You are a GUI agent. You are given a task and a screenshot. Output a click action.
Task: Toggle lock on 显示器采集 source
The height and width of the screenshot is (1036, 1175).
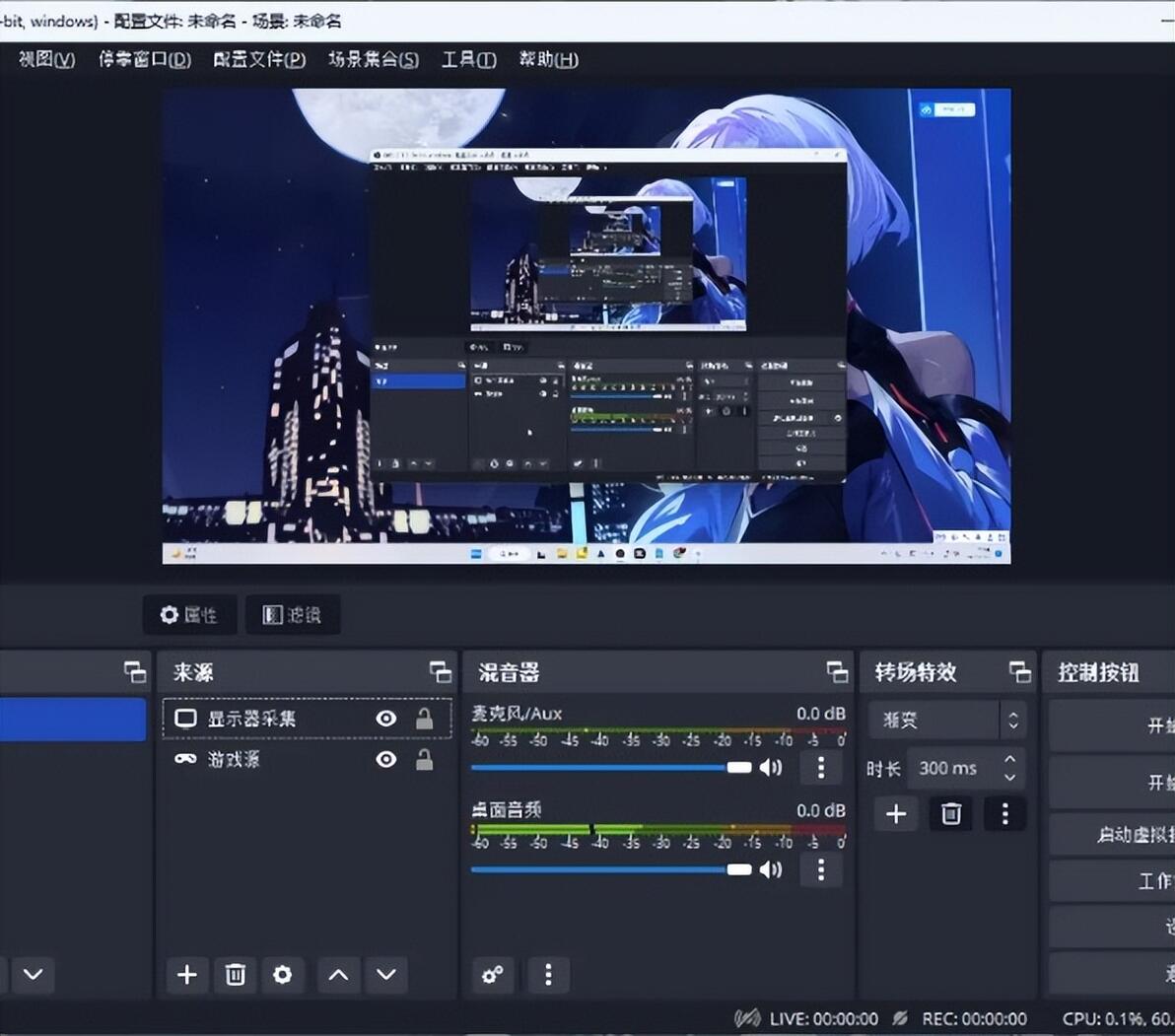424,719
